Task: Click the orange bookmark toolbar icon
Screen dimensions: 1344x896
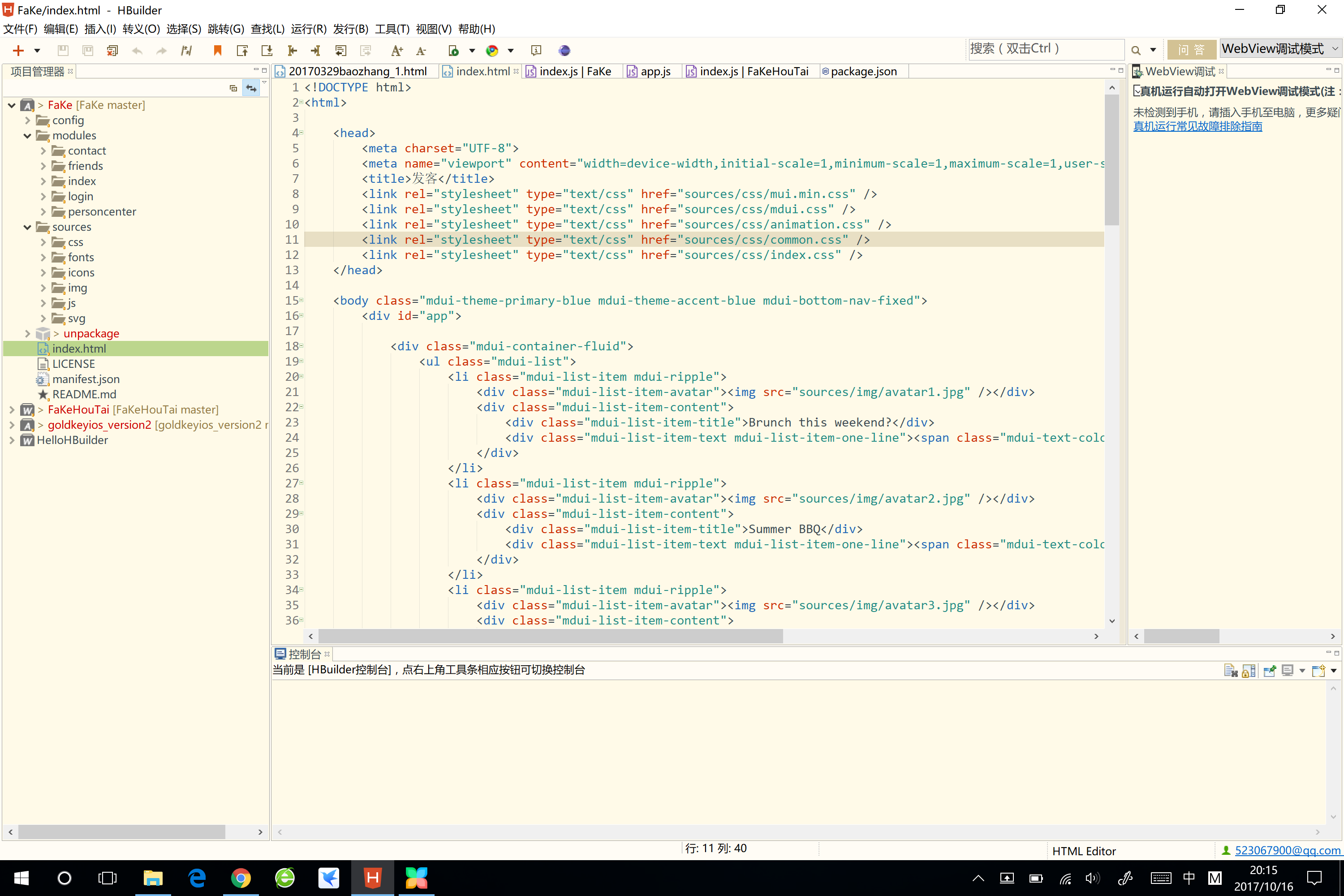Action: pyautogui.click(x=217, y=51)
